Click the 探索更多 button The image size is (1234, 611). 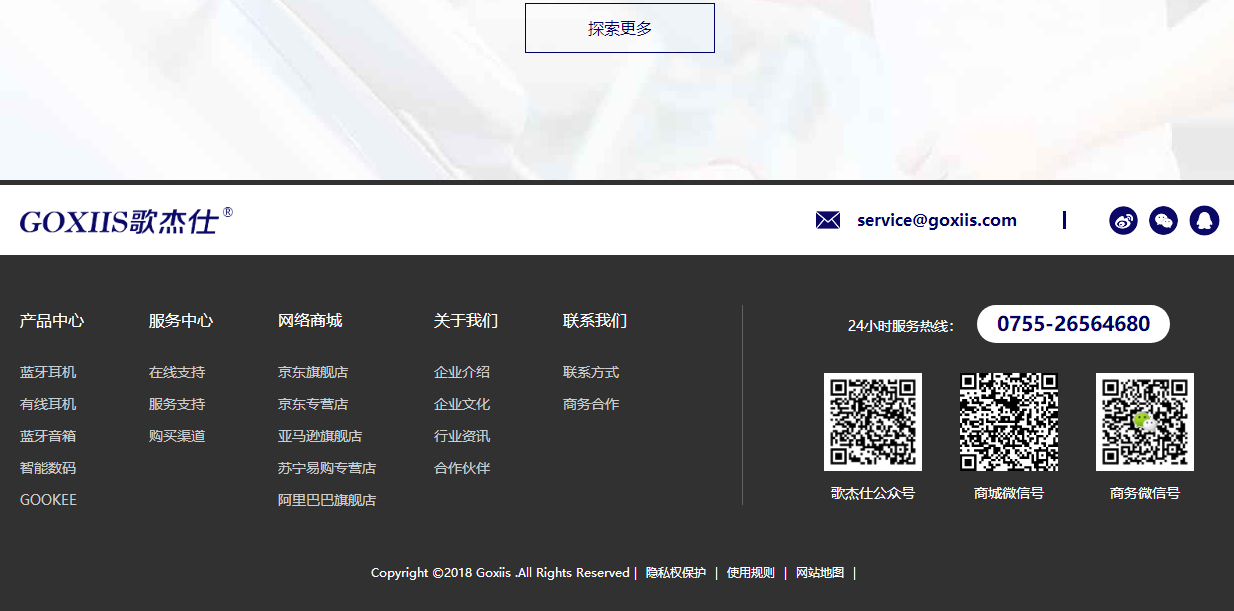619,28
